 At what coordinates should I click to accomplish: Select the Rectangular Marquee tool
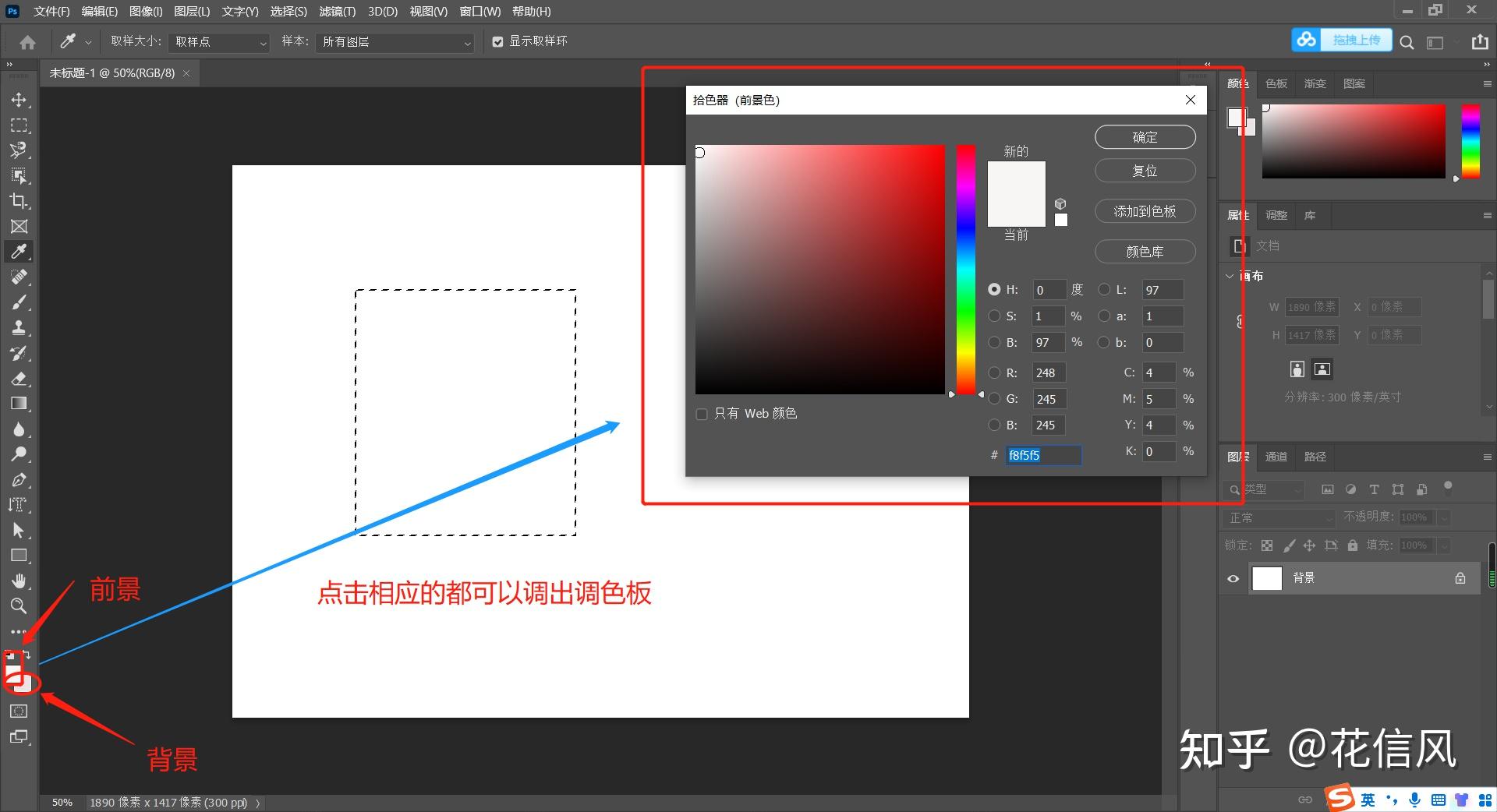click(19, 125)
